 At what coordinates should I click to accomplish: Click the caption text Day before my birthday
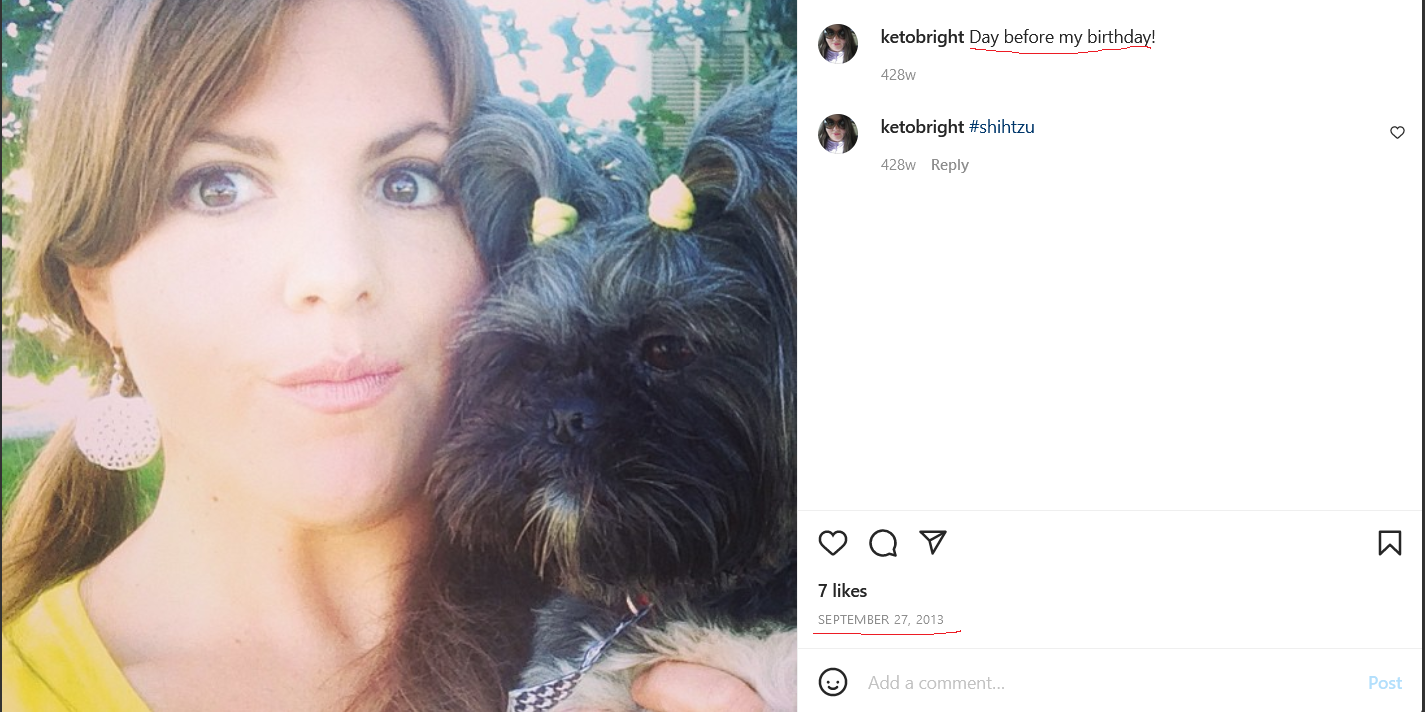coord(1062,37)
